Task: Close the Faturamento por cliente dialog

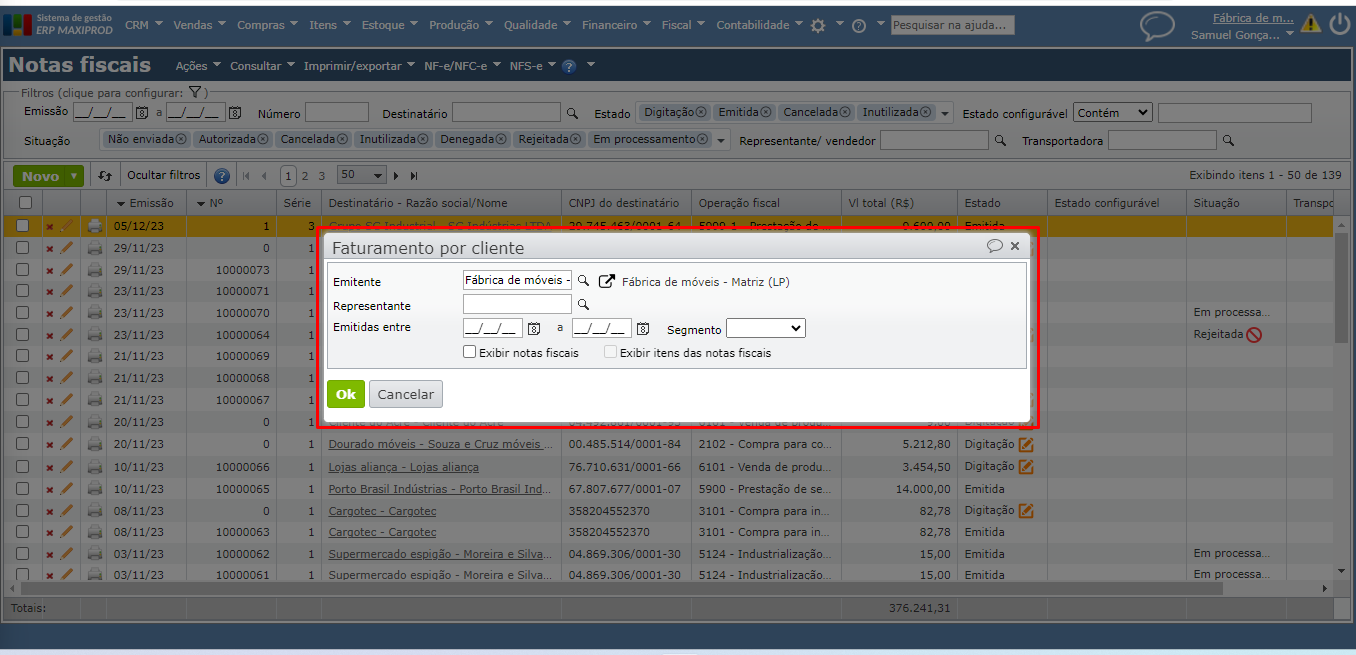Action: coord(1015,246)
